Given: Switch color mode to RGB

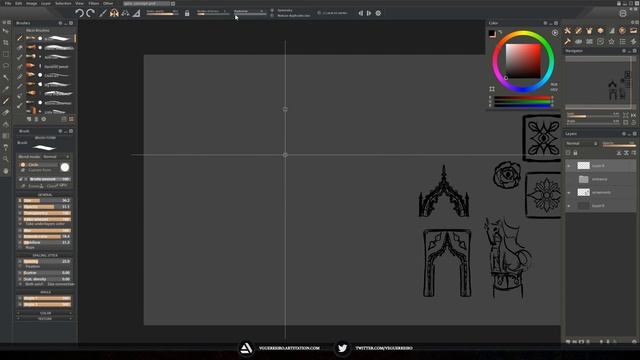Looking at the screenshot, I should 554,84.
